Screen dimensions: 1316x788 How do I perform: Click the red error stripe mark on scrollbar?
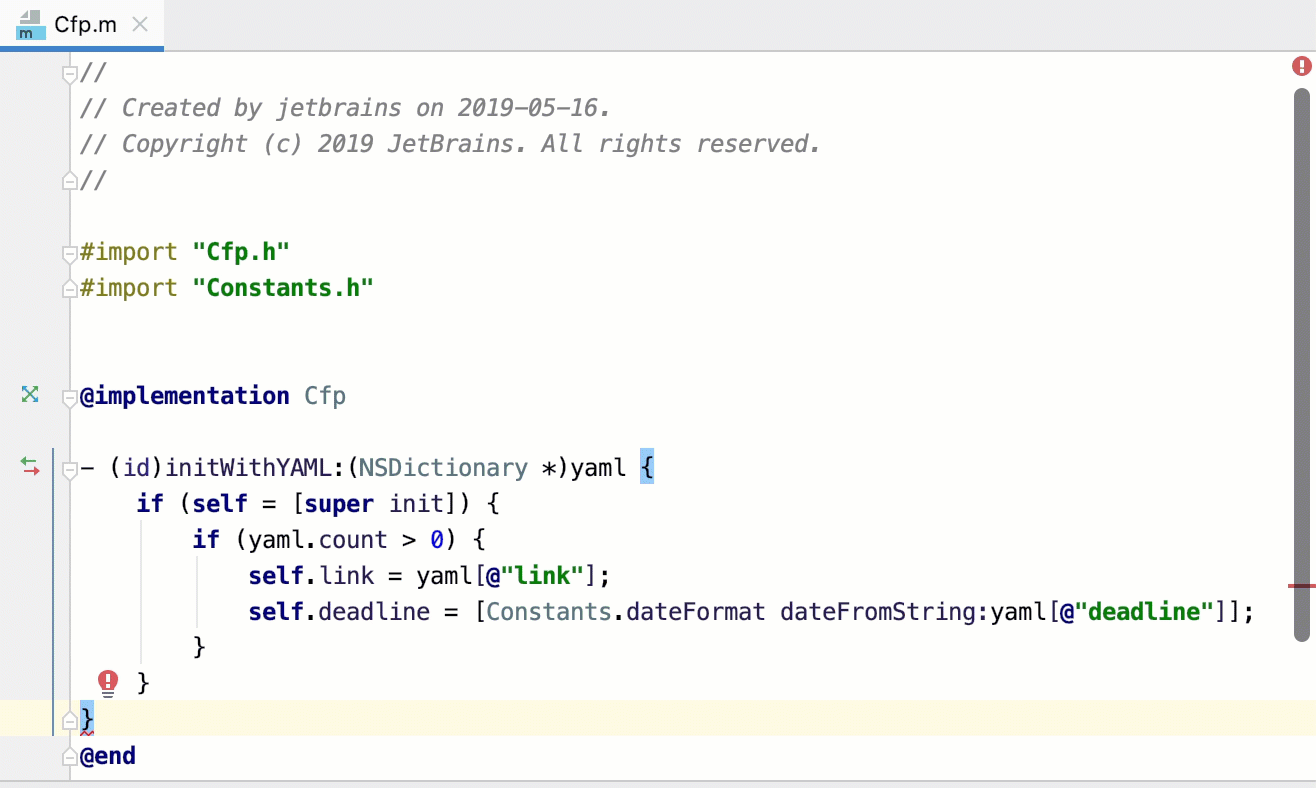click(x=1301, y=586)
